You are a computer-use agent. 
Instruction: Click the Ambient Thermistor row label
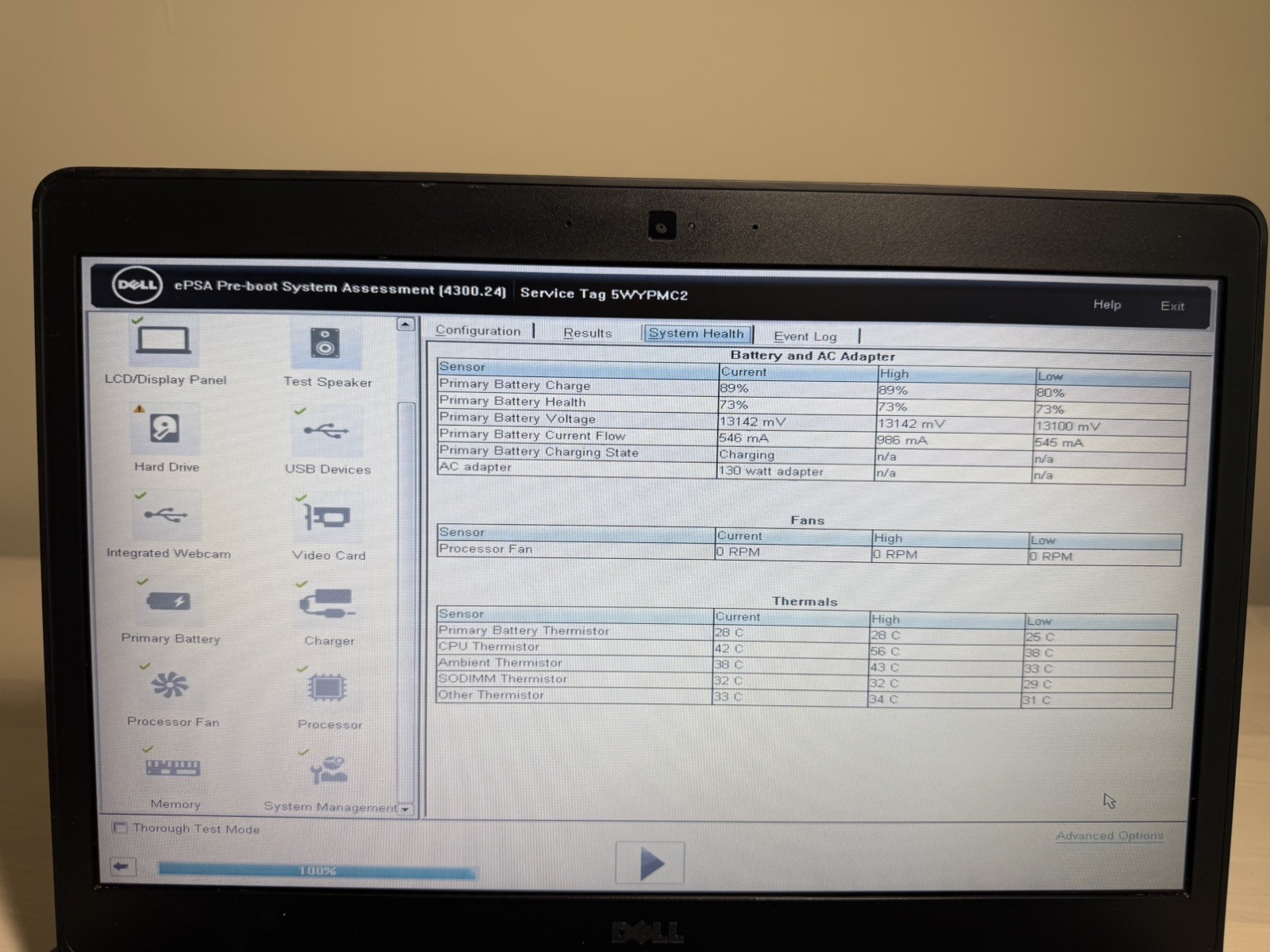point(500,662)
